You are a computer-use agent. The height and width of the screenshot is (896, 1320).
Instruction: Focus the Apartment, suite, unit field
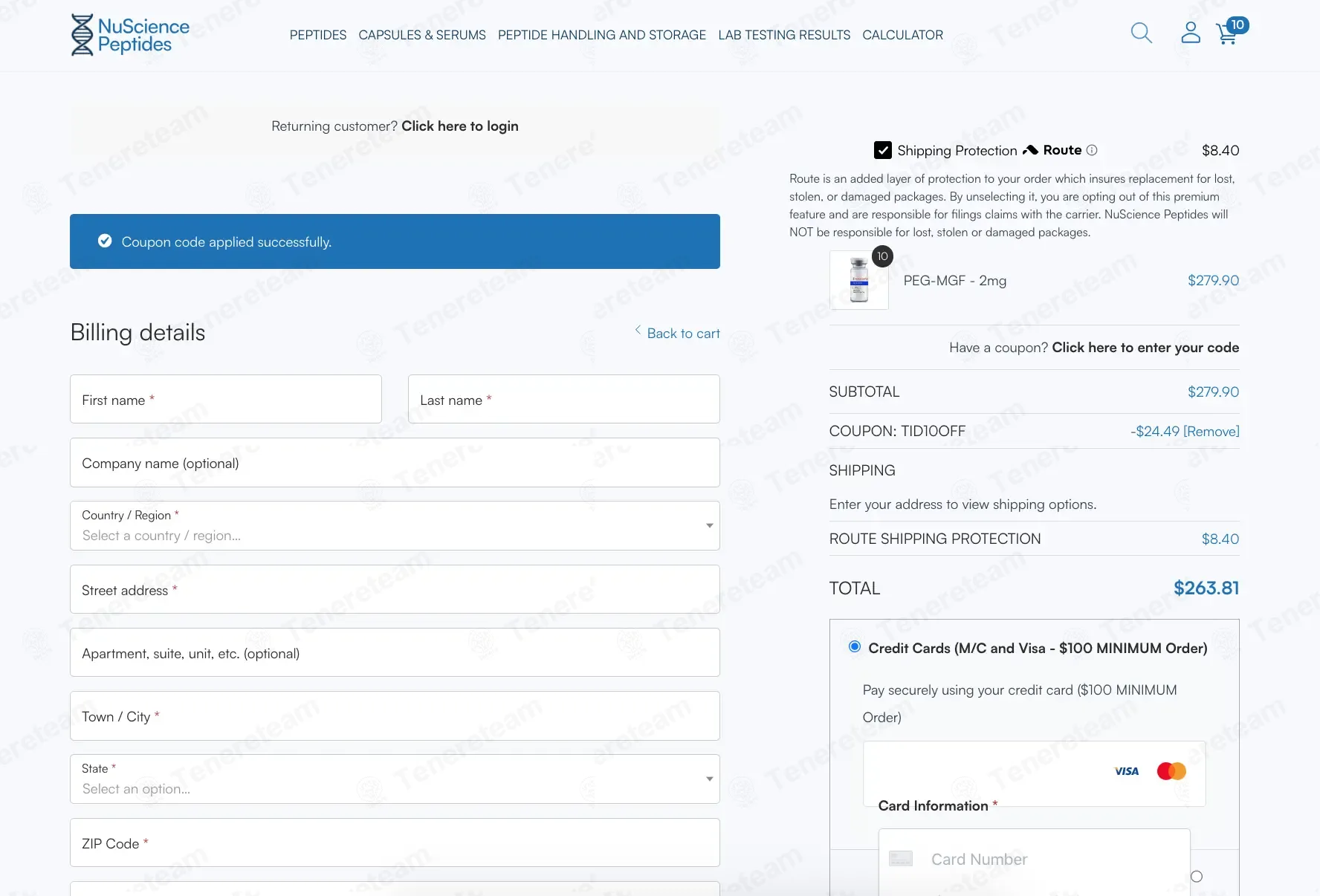coord(395,652)
